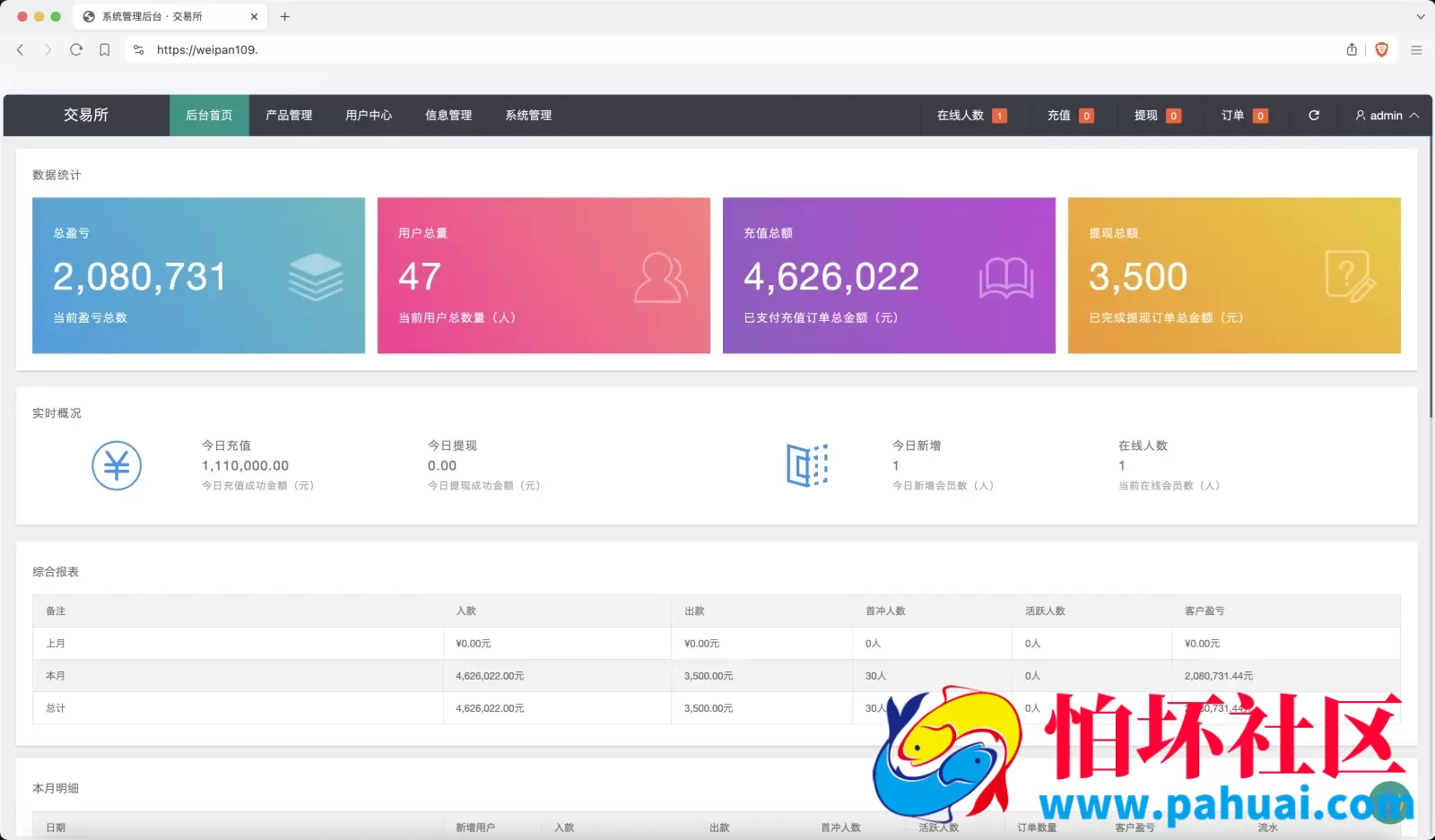Viewport: 1435px width, 840px height.
Task: Select the 总计 row label
Action: click(x=56, y=708)
